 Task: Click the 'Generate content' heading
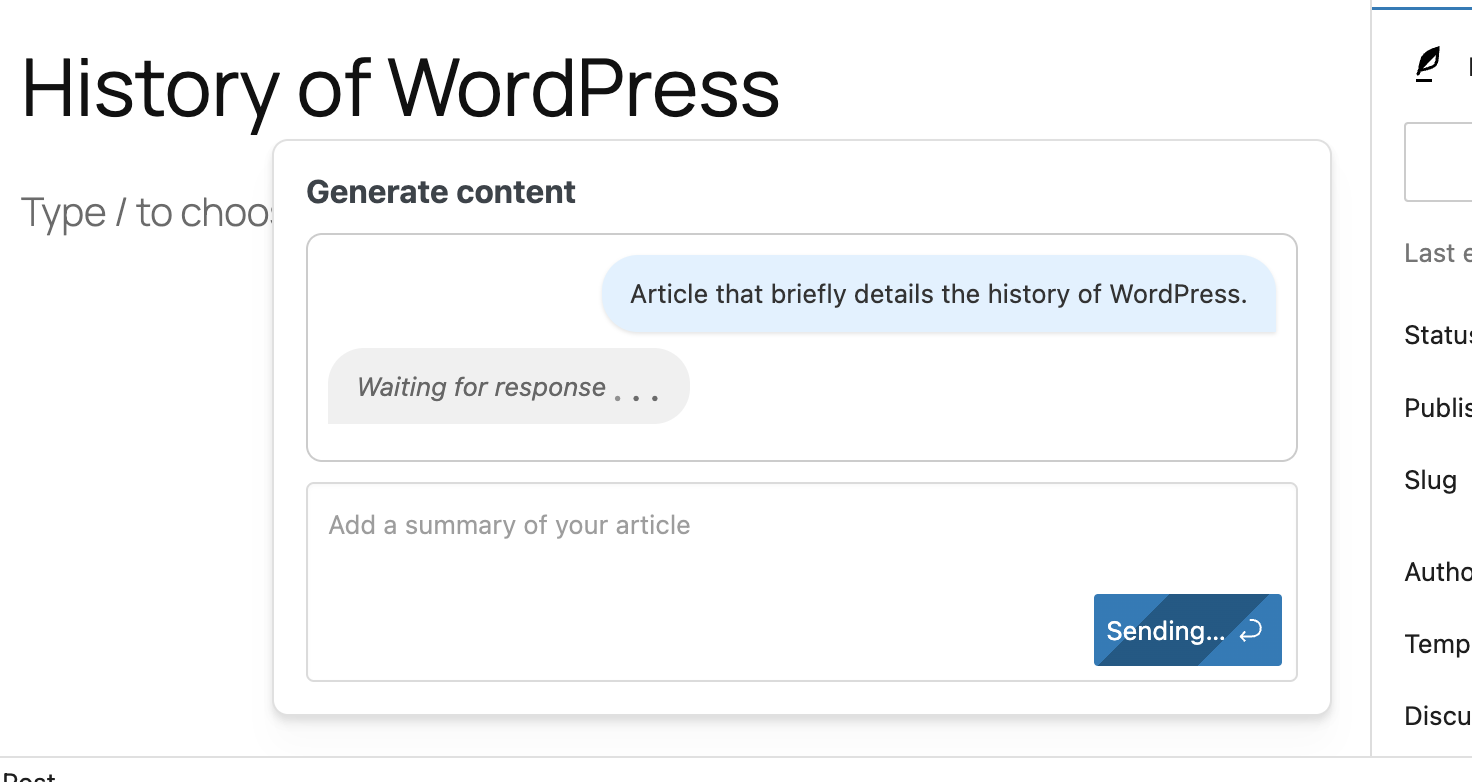441,192
